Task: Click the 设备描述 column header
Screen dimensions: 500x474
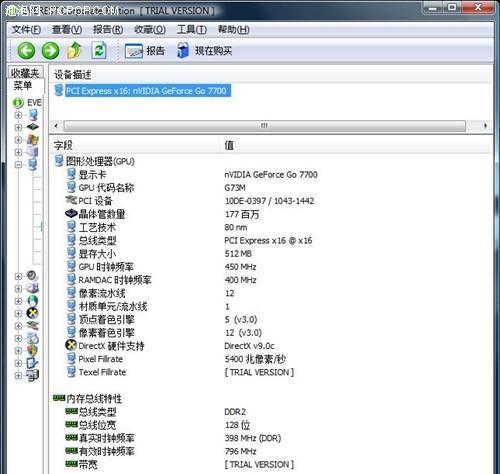Action: click(x=73, y=75)
